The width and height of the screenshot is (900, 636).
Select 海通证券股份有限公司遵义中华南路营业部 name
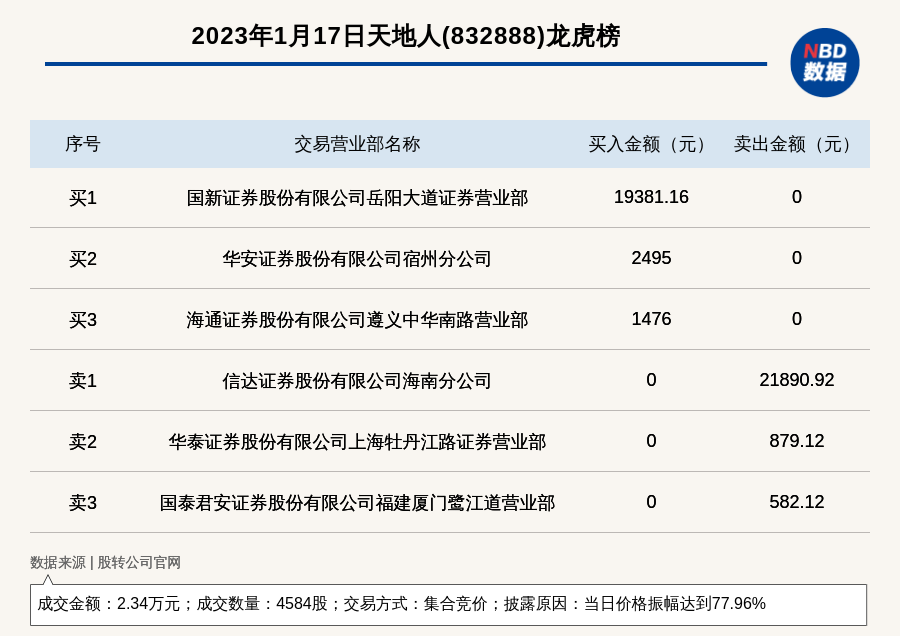[x=357, y=320]
